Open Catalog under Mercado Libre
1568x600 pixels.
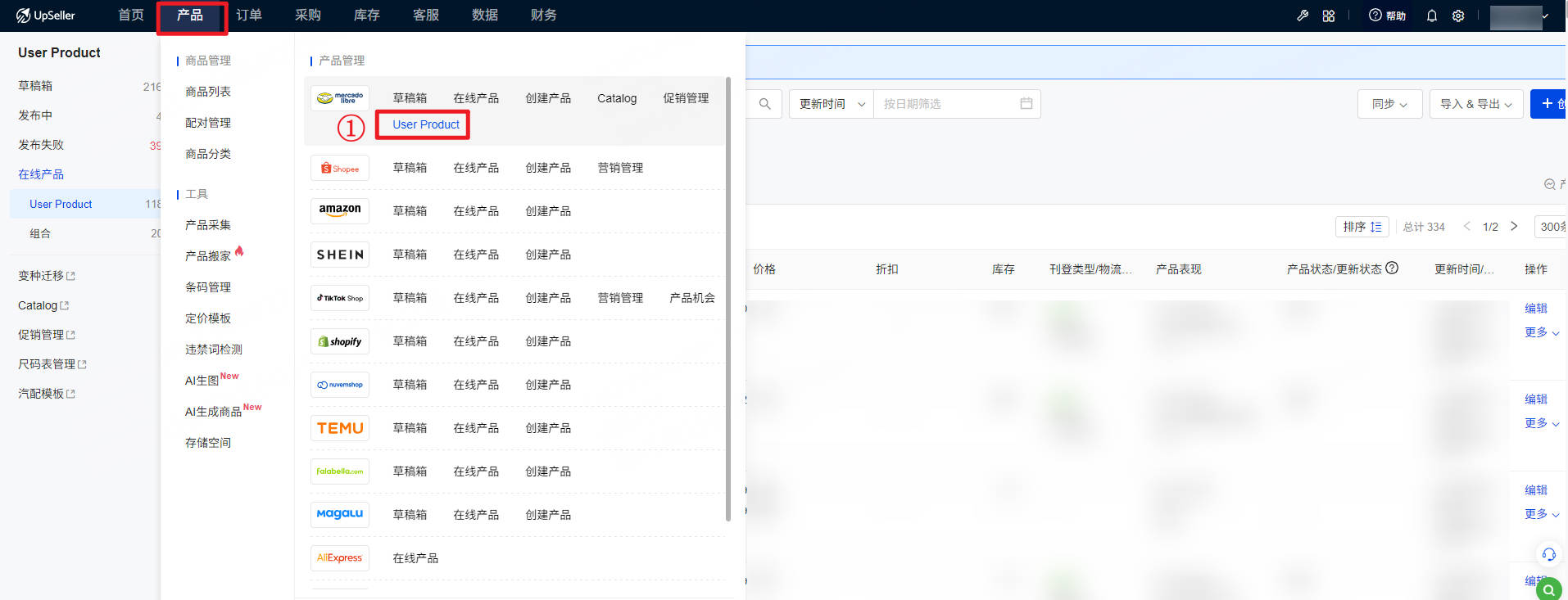(x=617, y=98)
